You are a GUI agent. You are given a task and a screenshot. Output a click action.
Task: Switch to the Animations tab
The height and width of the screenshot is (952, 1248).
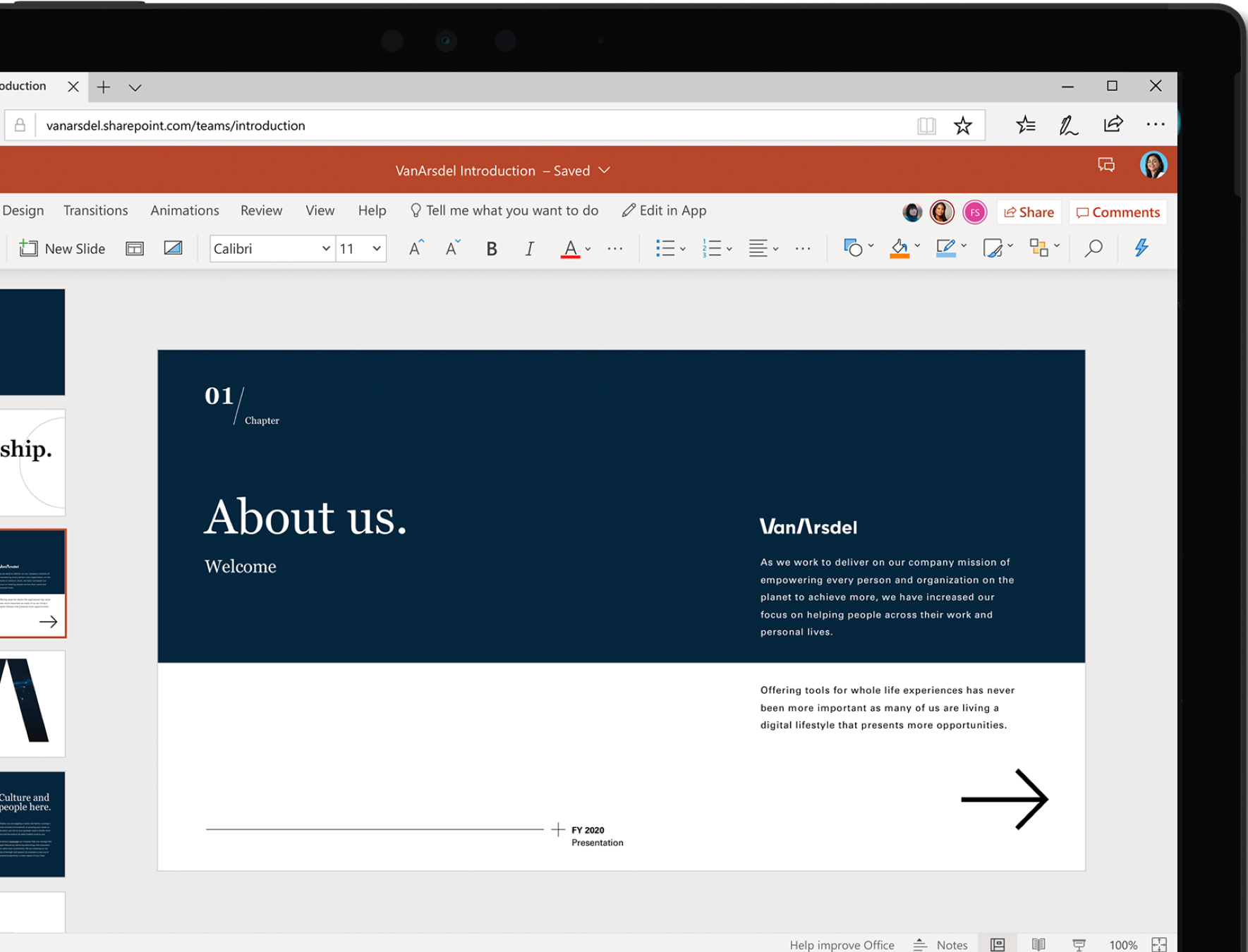(x=184, y=209)
